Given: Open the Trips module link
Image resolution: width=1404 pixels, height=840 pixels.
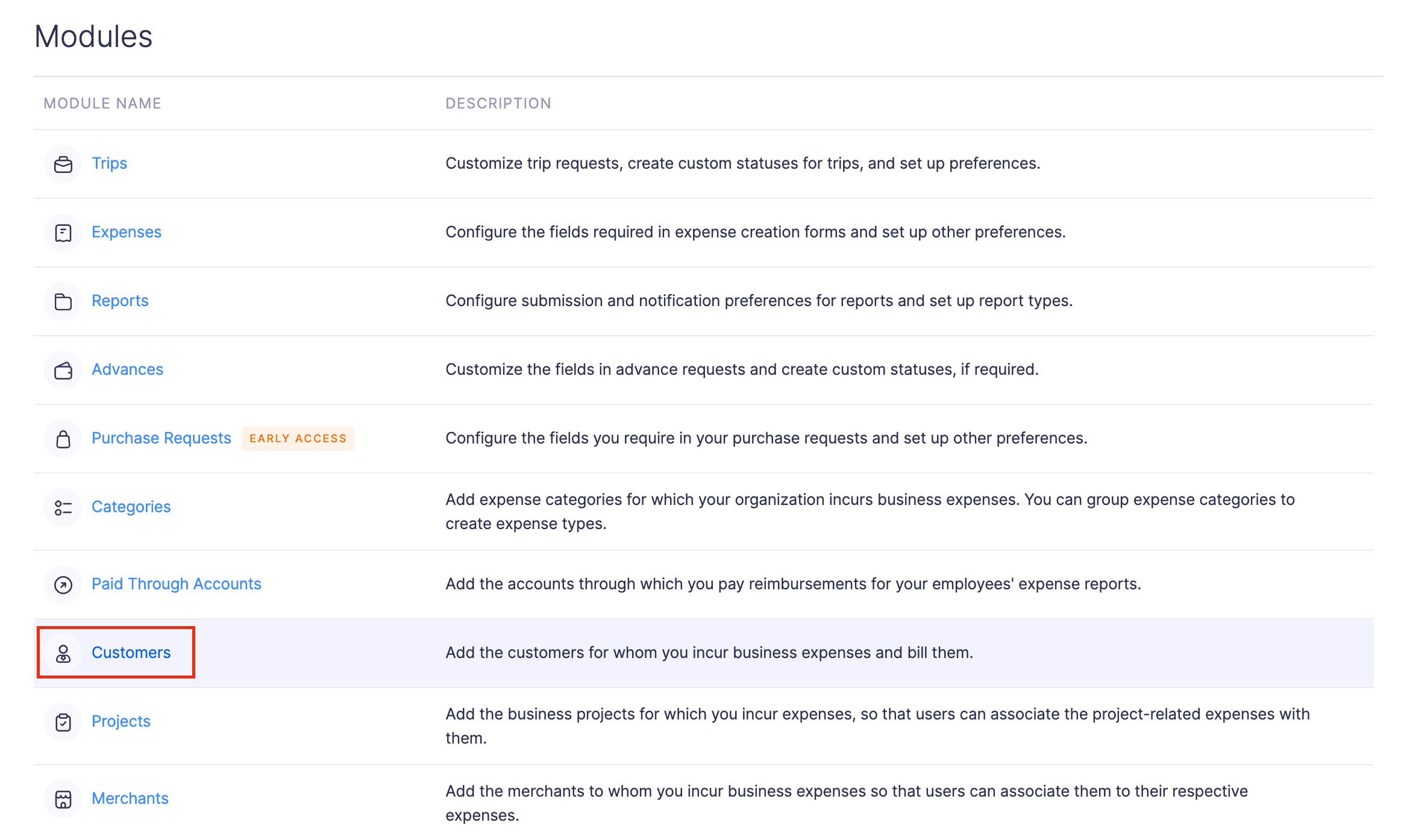Looking at the screenshot, I should point(109,163).
